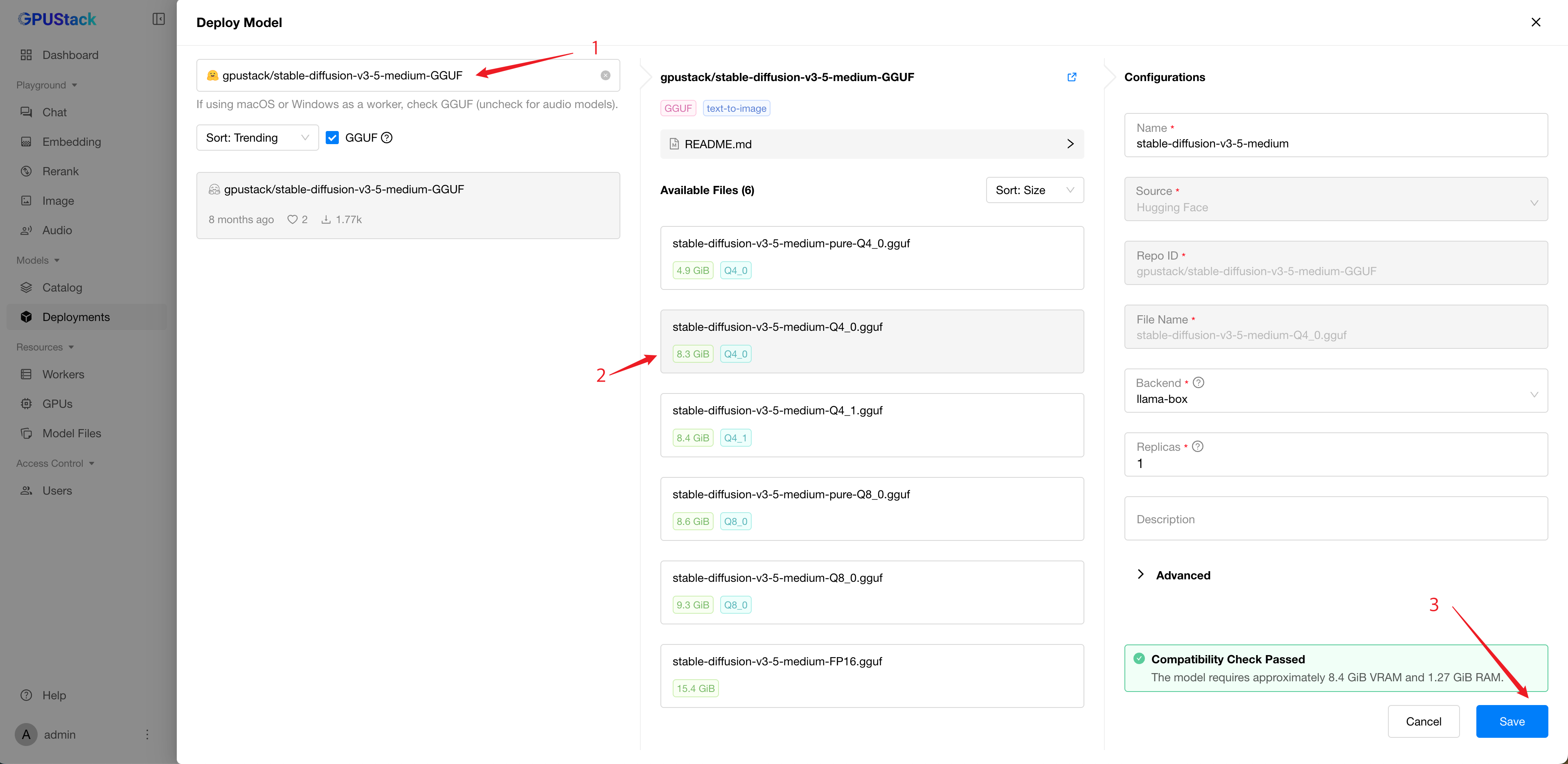The width and height of the screenshot is (1568, 764).
Task: Select the stable-diffusion-v3-5-medium-pure-Q4_0.gguf file
Action: (872, 258)
